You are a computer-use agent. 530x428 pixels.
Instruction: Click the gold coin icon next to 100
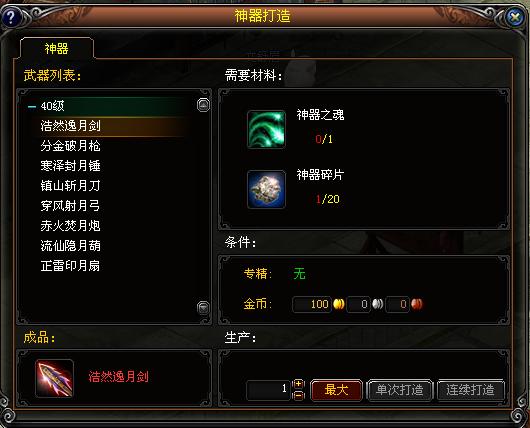pos(339,304)
